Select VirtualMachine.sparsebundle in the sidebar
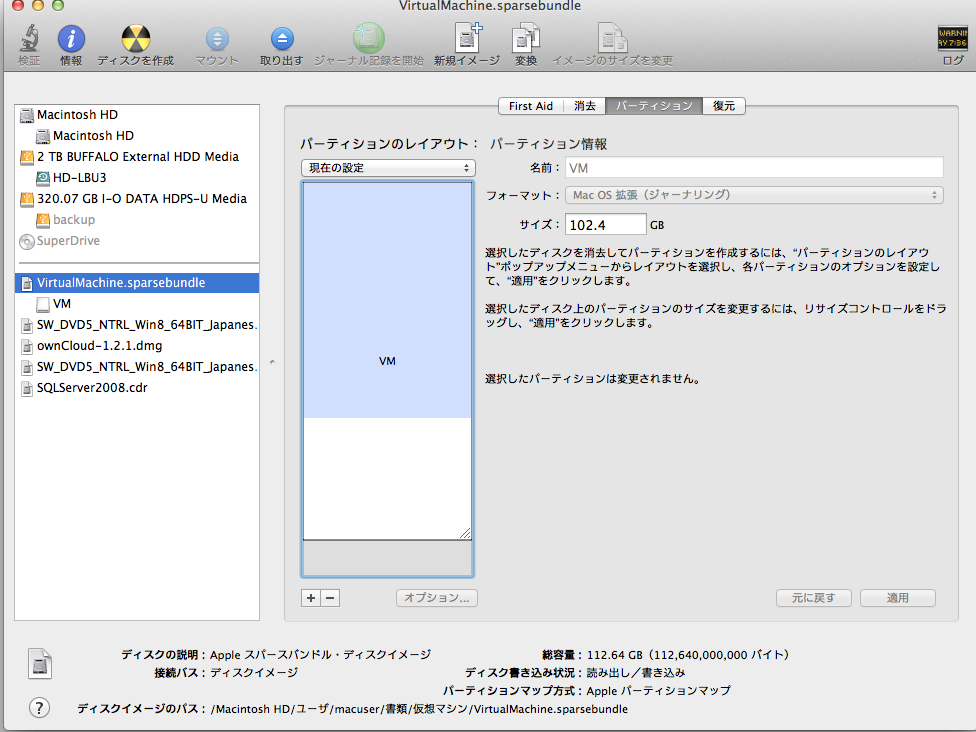976x732 pixels. pos(137,283)
